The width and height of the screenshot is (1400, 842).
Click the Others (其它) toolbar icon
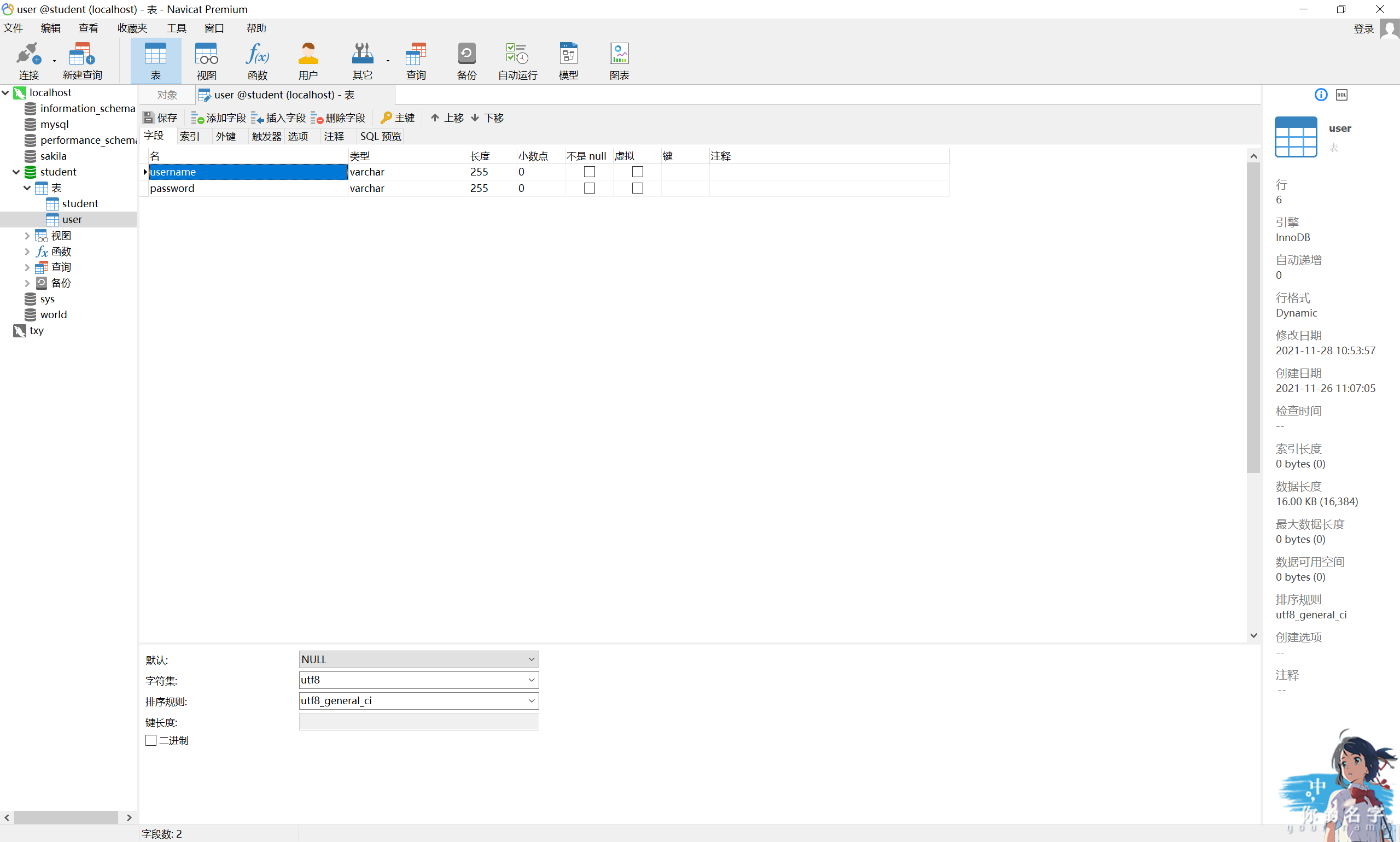click(x=362, y=61)
